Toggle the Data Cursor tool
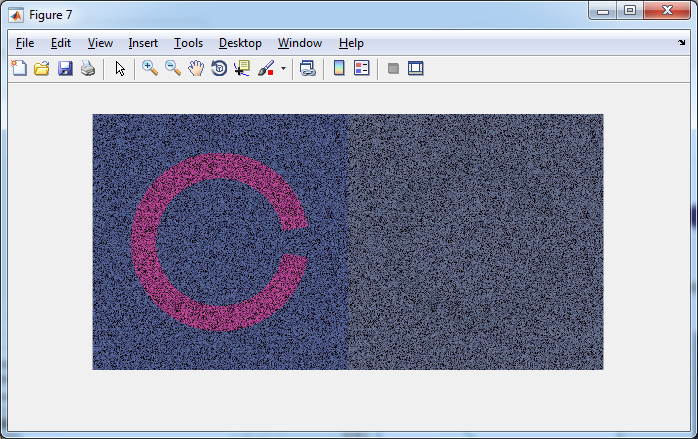The image size is (698, 439). pyautogui.click(x=242, y=68)
